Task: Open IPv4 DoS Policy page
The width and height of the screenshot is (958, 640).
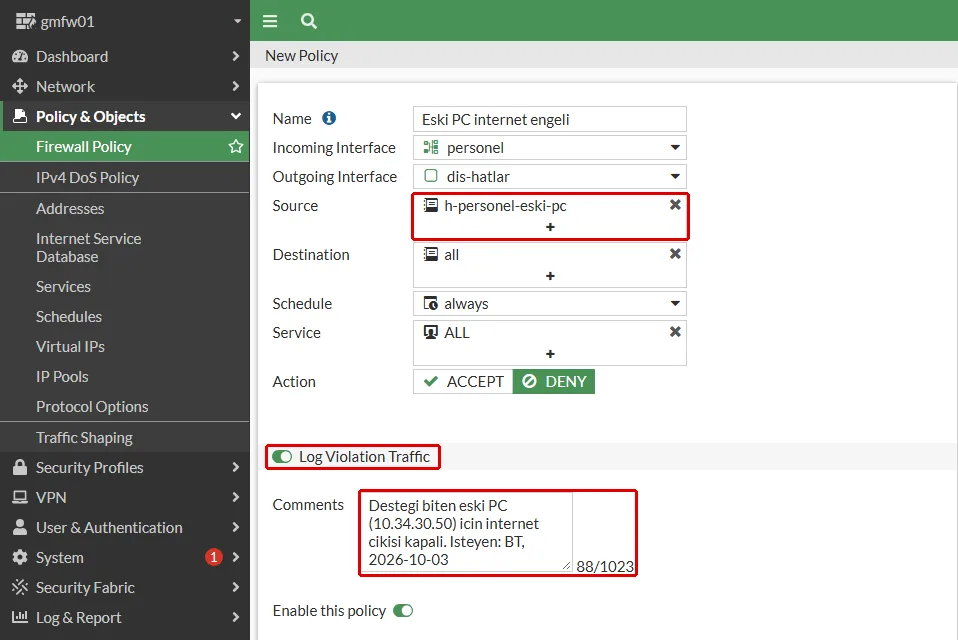Action: tap(125, 178)
